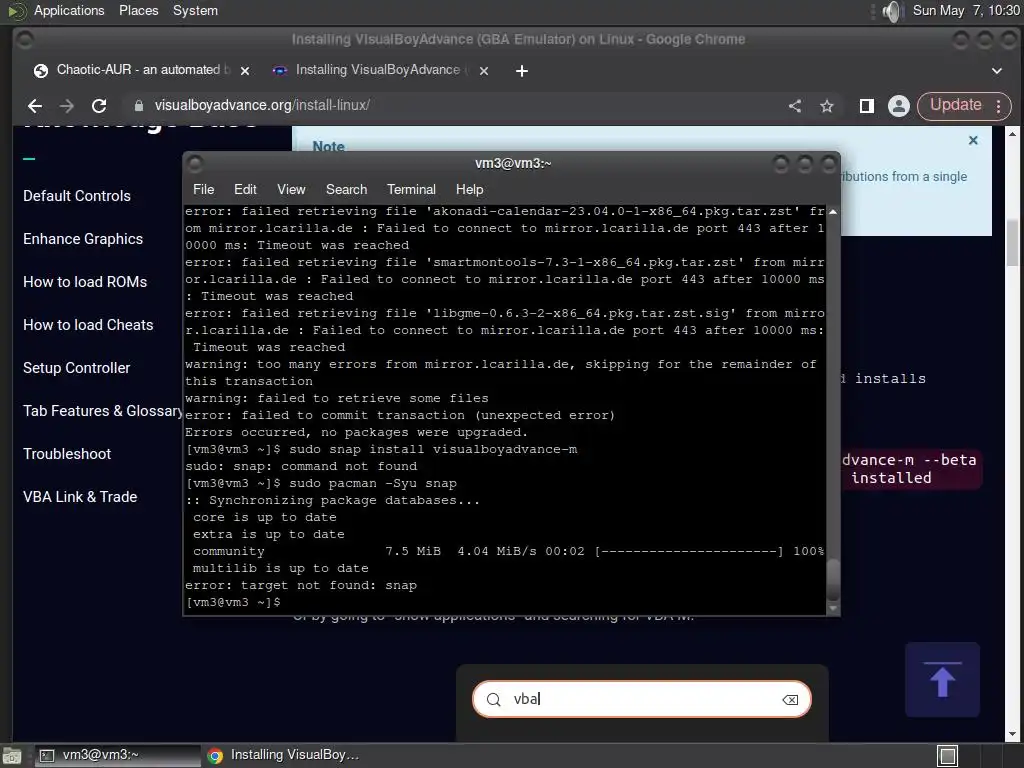Open Chrome three-dot menu
1024x768 pixels.
click(999, 106)
